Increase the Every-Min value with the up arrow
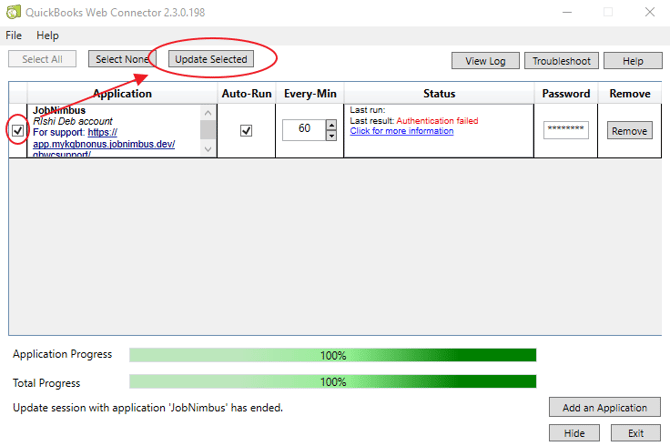 coord(331,125)
